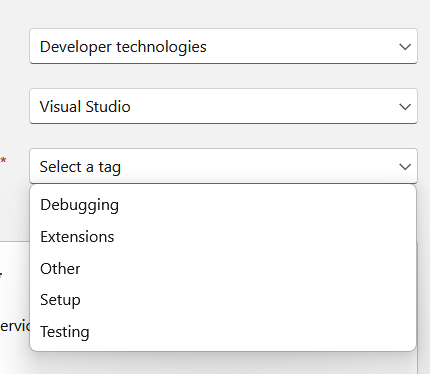Choose the Extensions tag option

click(x=223, y=237)
